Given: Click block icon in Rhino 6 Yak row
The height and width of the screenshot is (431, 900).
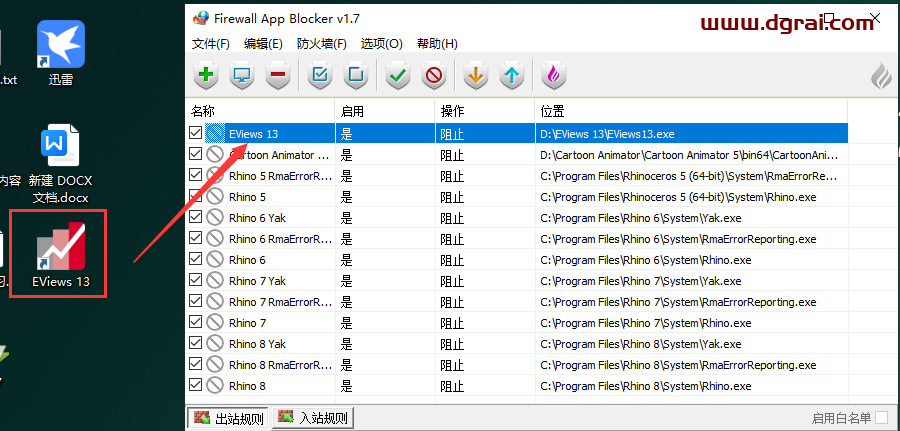Looking at the screenshot, I should [215, 218].
